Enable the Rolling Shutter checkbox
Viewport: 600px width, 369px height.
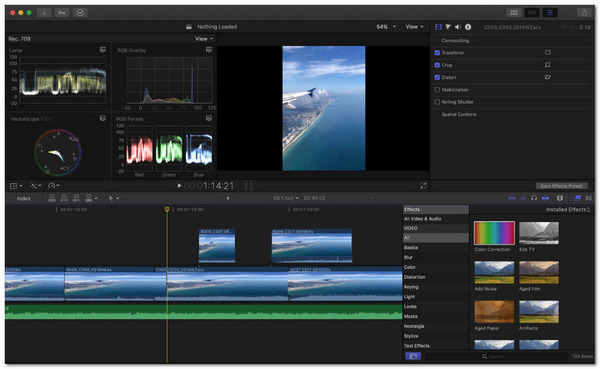tap(437, 102)
